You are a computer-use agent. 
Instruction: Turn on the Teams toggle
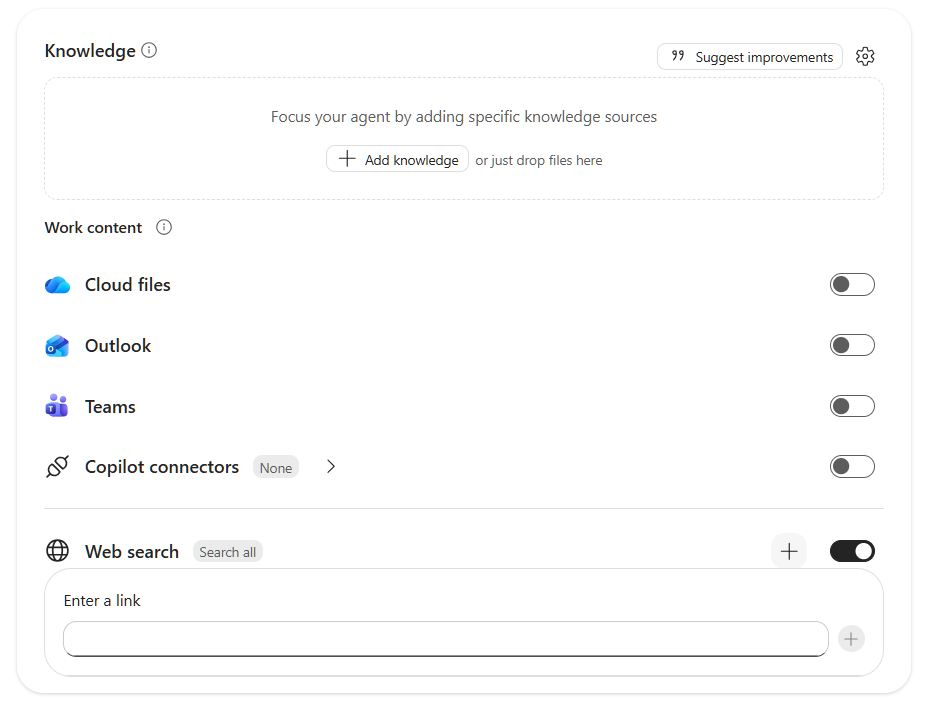pos(852,406)
